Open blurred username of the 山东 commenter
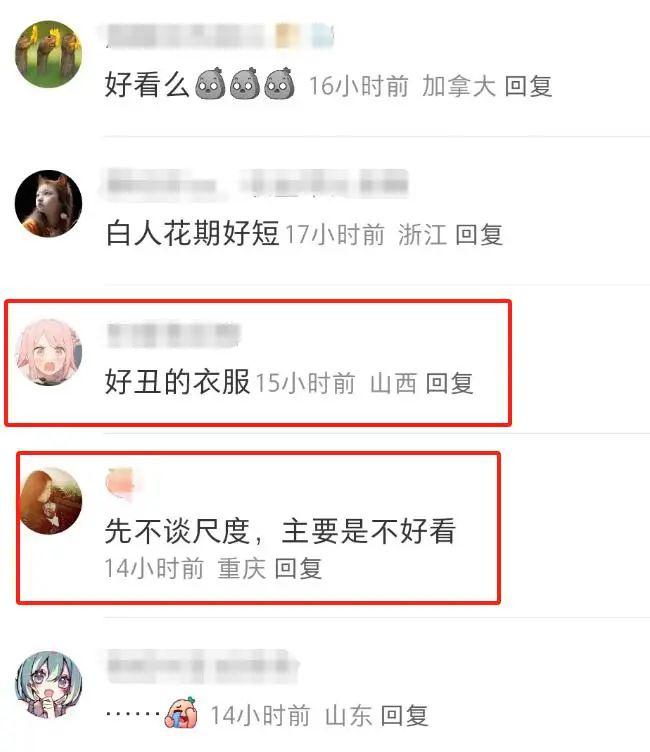Image resolution: width=650 pixels, height=752 pixels. click(201, 666)
